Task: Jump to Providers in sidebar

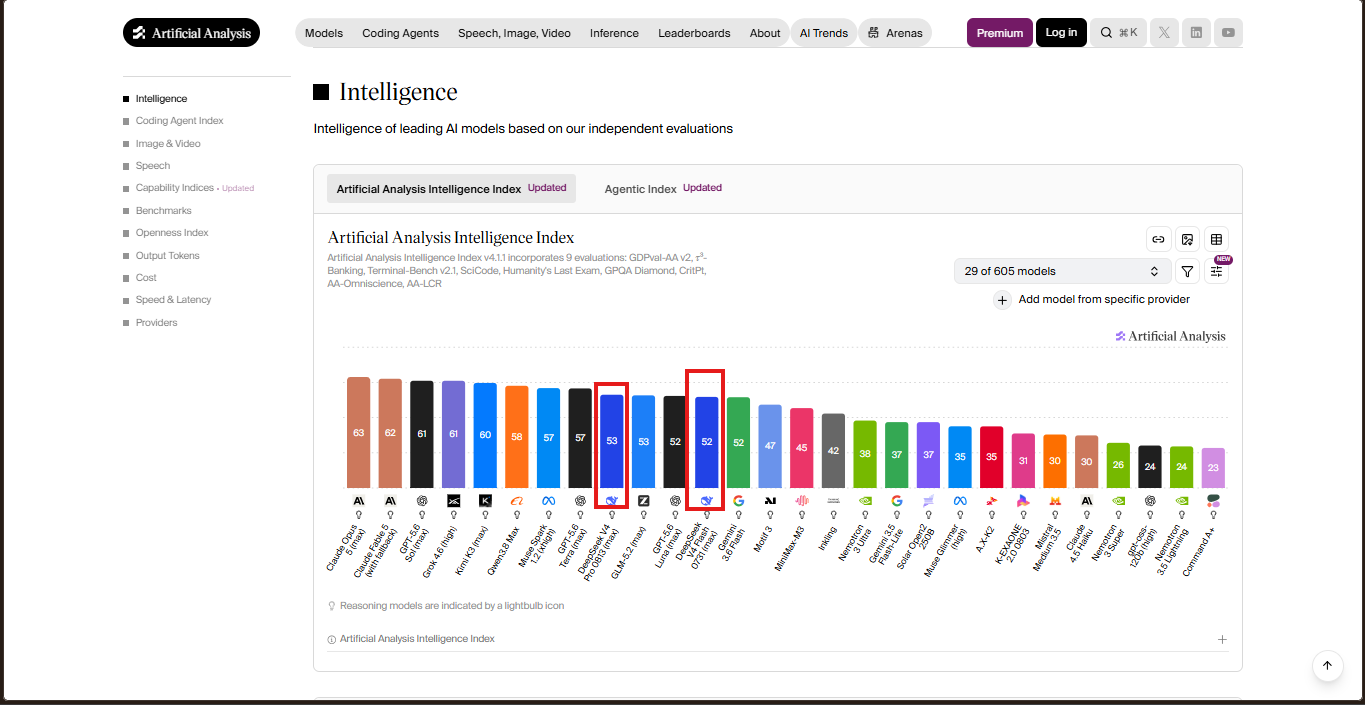Action: click(x=156, y=323)
